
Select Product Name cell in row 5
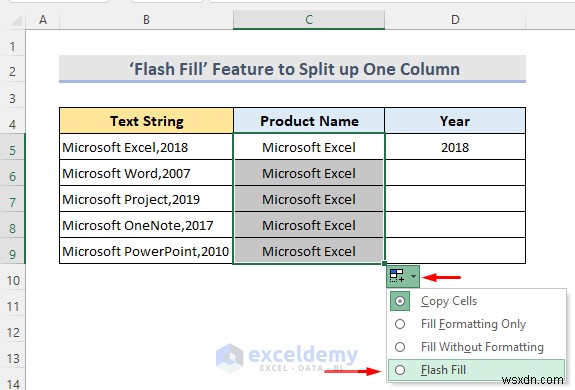(x=309, y=147)
